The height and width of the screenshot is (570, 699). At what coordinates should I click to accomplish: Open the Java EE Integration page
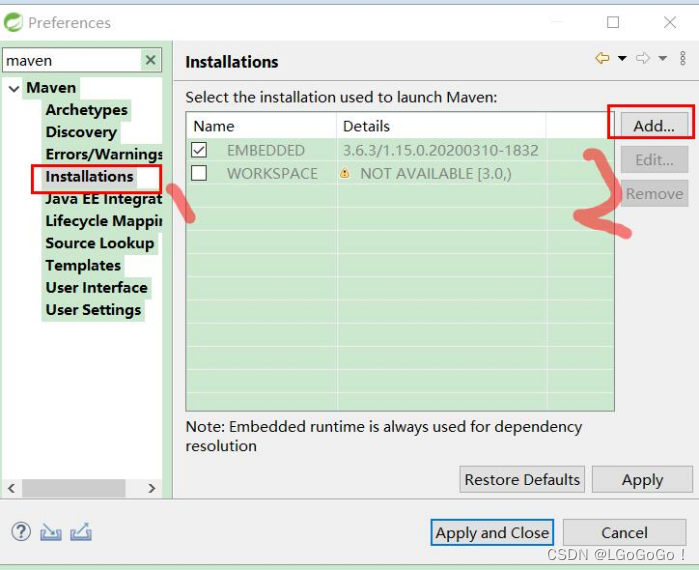click(104, 199)
